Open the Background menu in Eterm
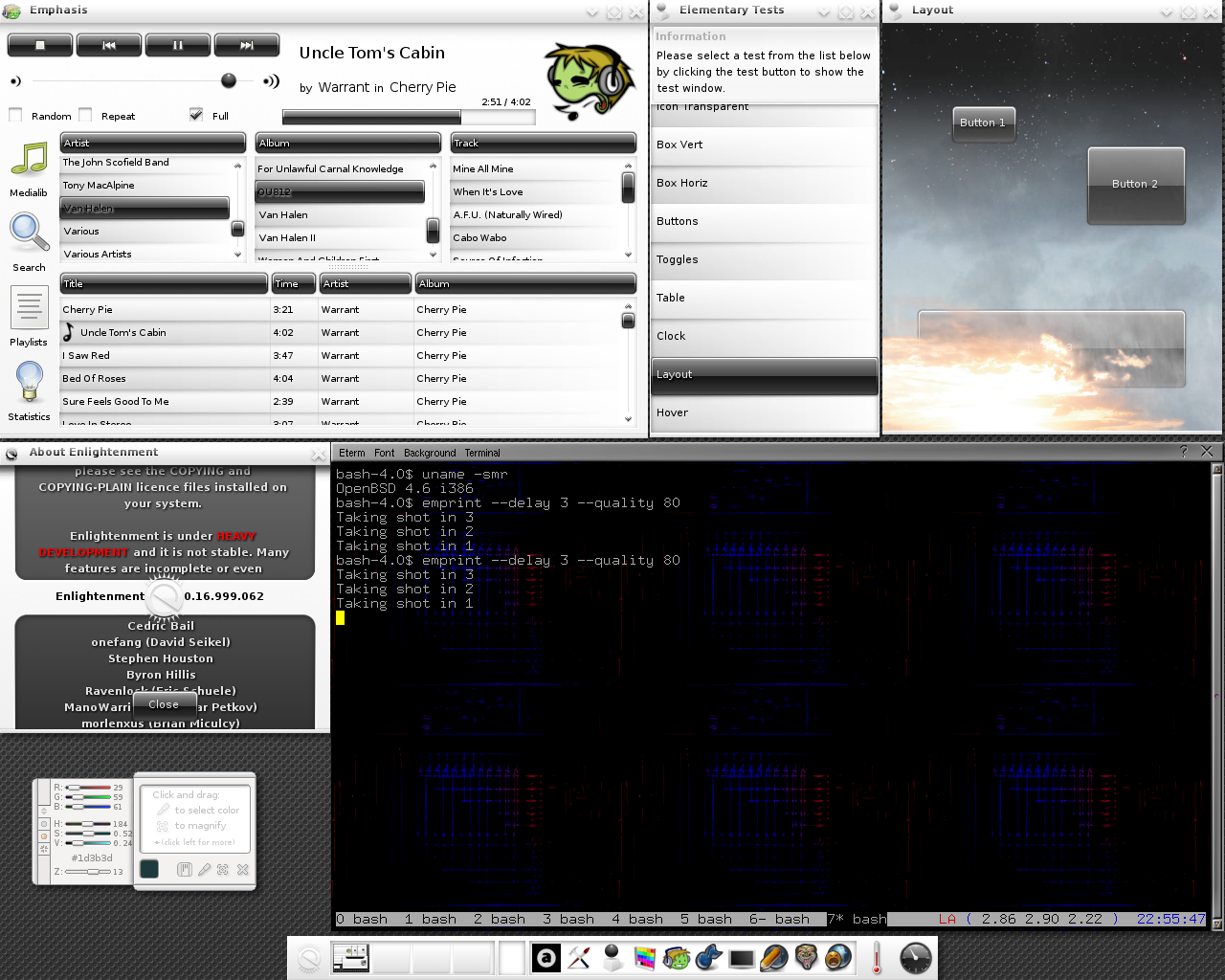This screenshot has width=1225, height=980. (430, 453)
